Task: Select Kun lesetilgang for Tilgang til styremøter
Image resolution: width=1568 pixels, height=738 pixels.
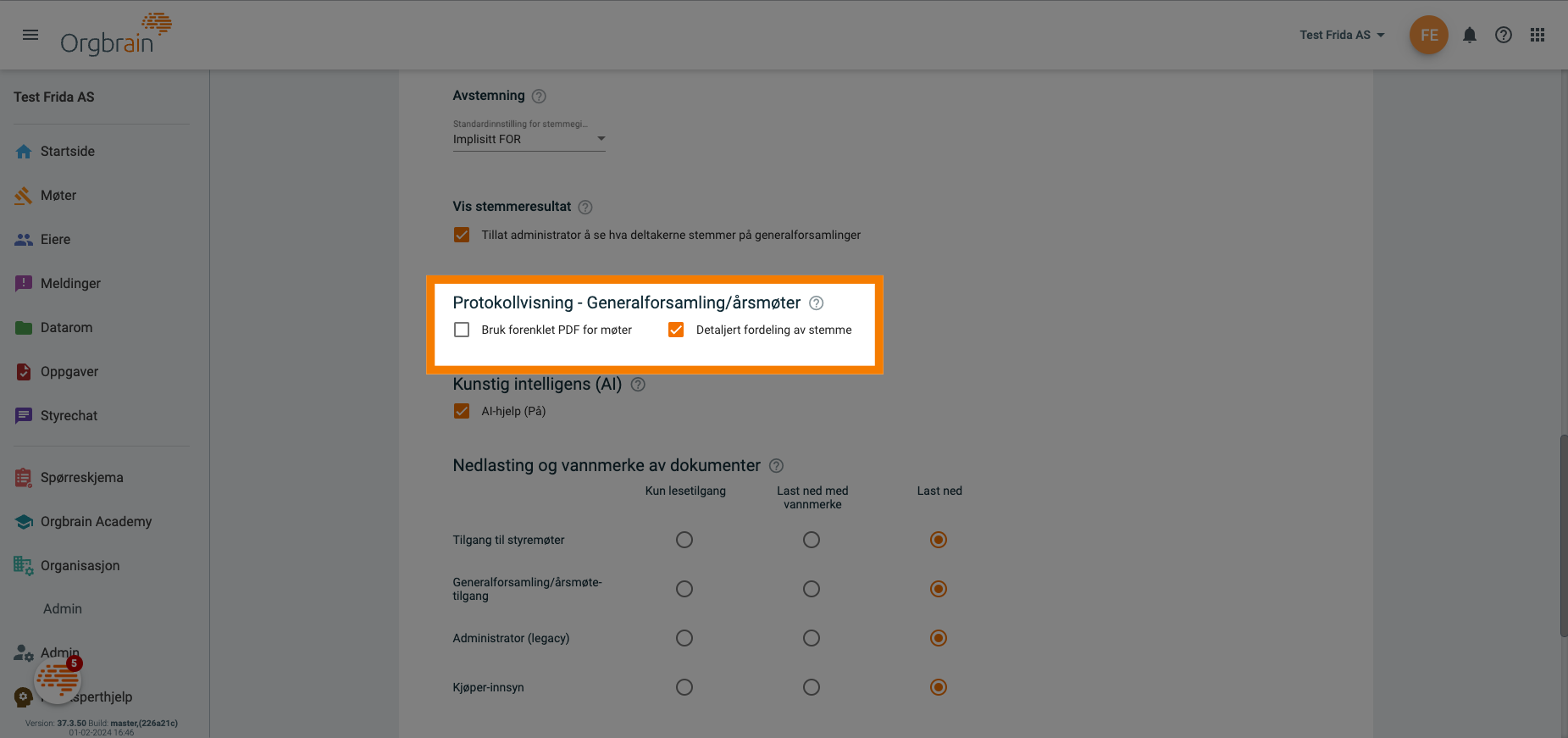Action: [x=684, y=540]
